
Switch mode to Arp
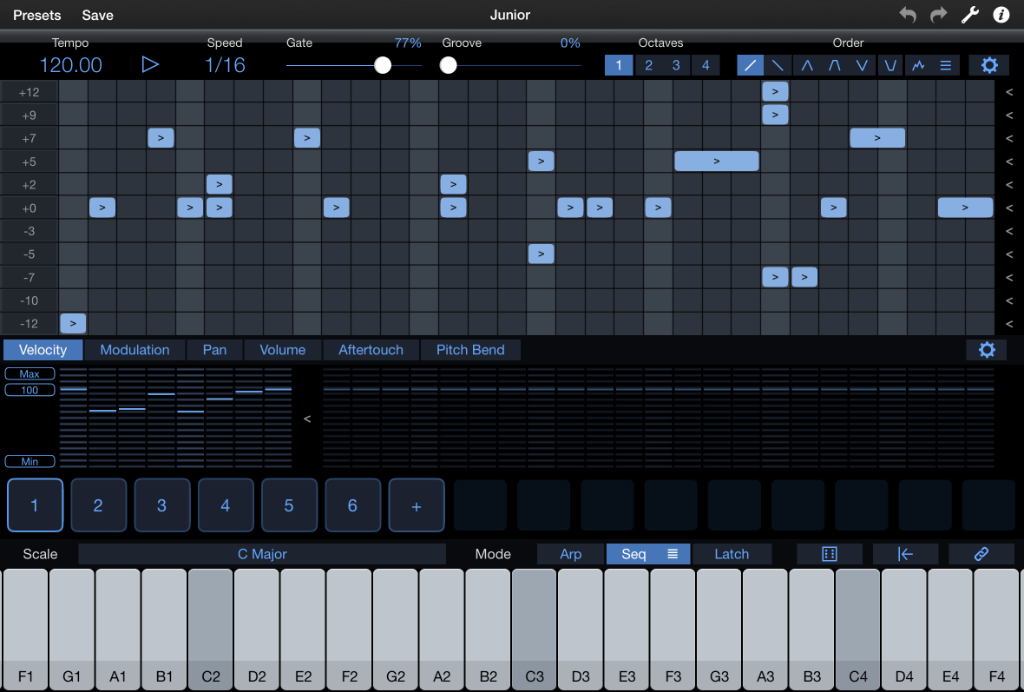click(571, 554)
